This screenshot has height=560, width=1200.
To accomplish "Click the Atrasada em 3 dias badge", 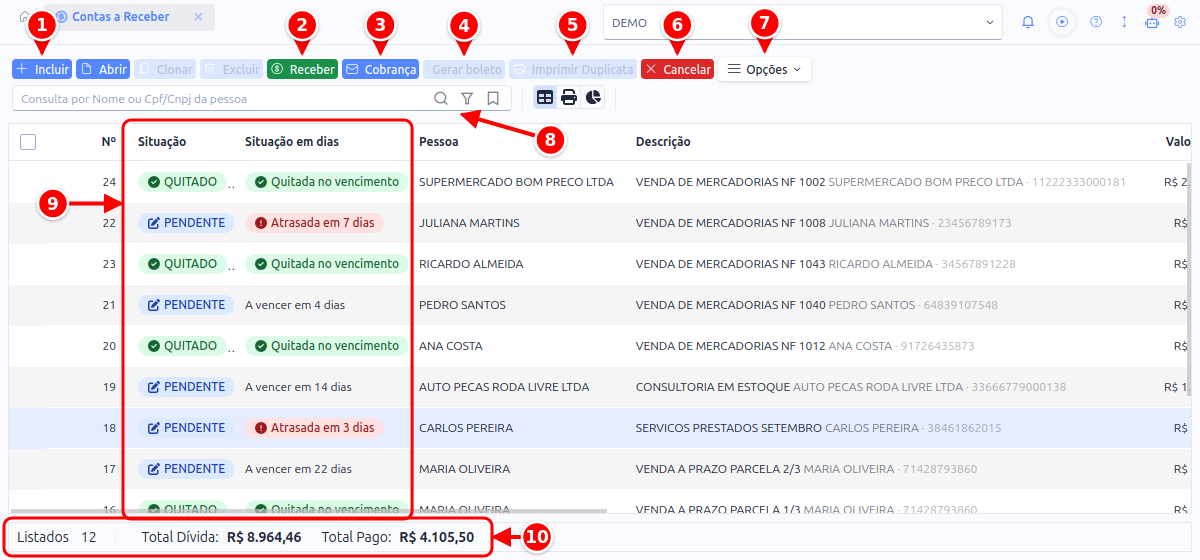I will pos(314,428).
